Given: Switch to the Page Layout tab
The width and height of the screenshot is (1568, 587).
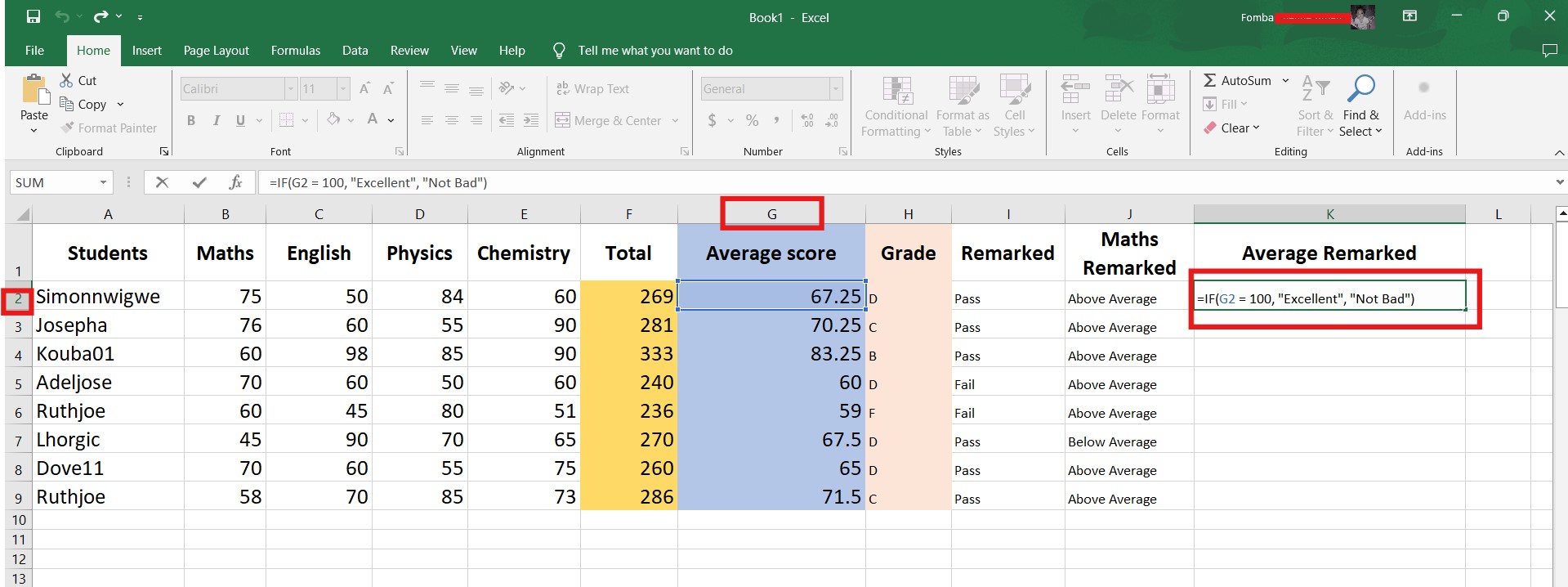Looking at the screenshot, I should [216, 51].
